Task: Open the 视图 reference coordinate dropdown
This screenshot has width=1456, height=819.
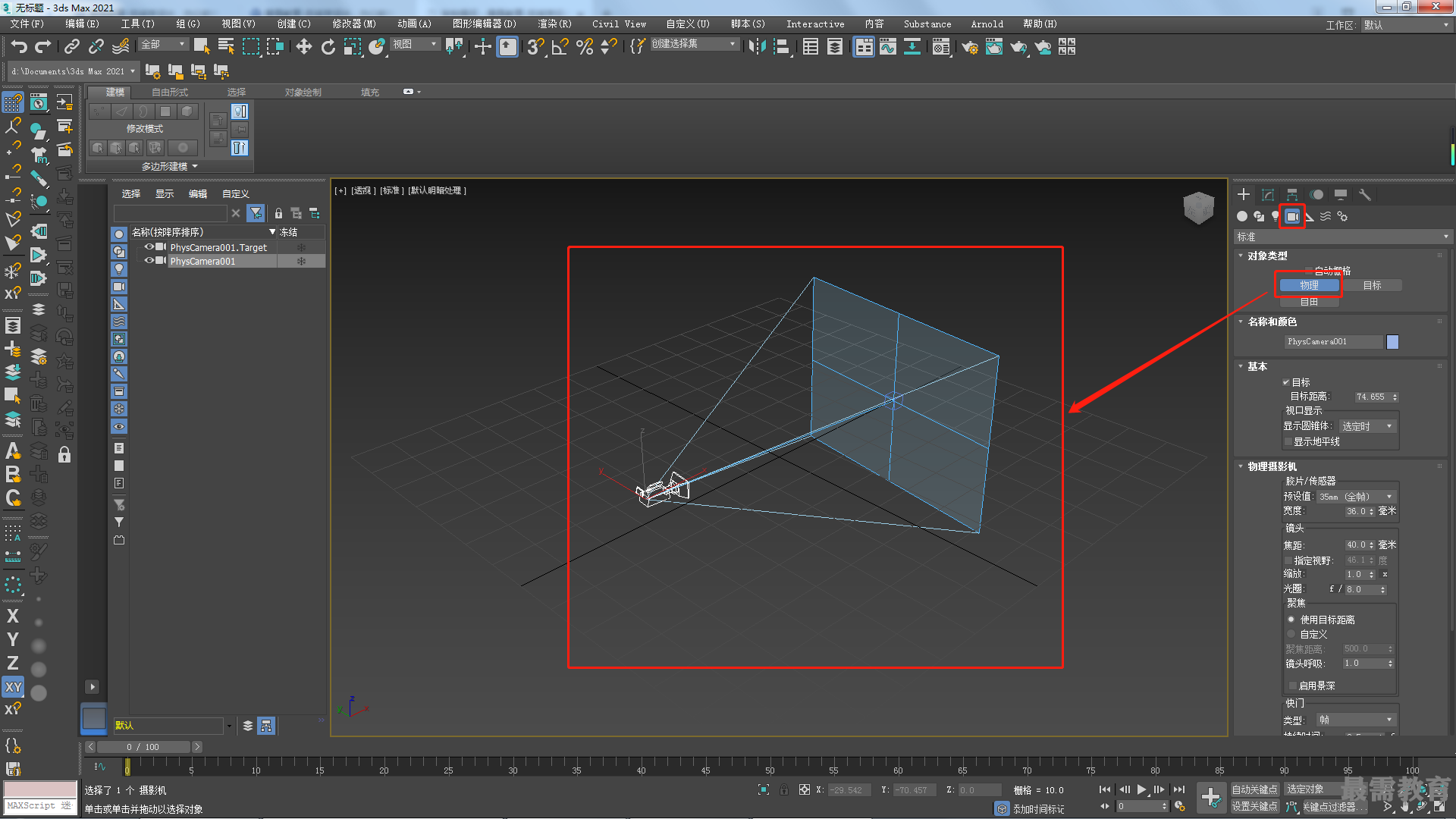Action: tap(416, 45)
